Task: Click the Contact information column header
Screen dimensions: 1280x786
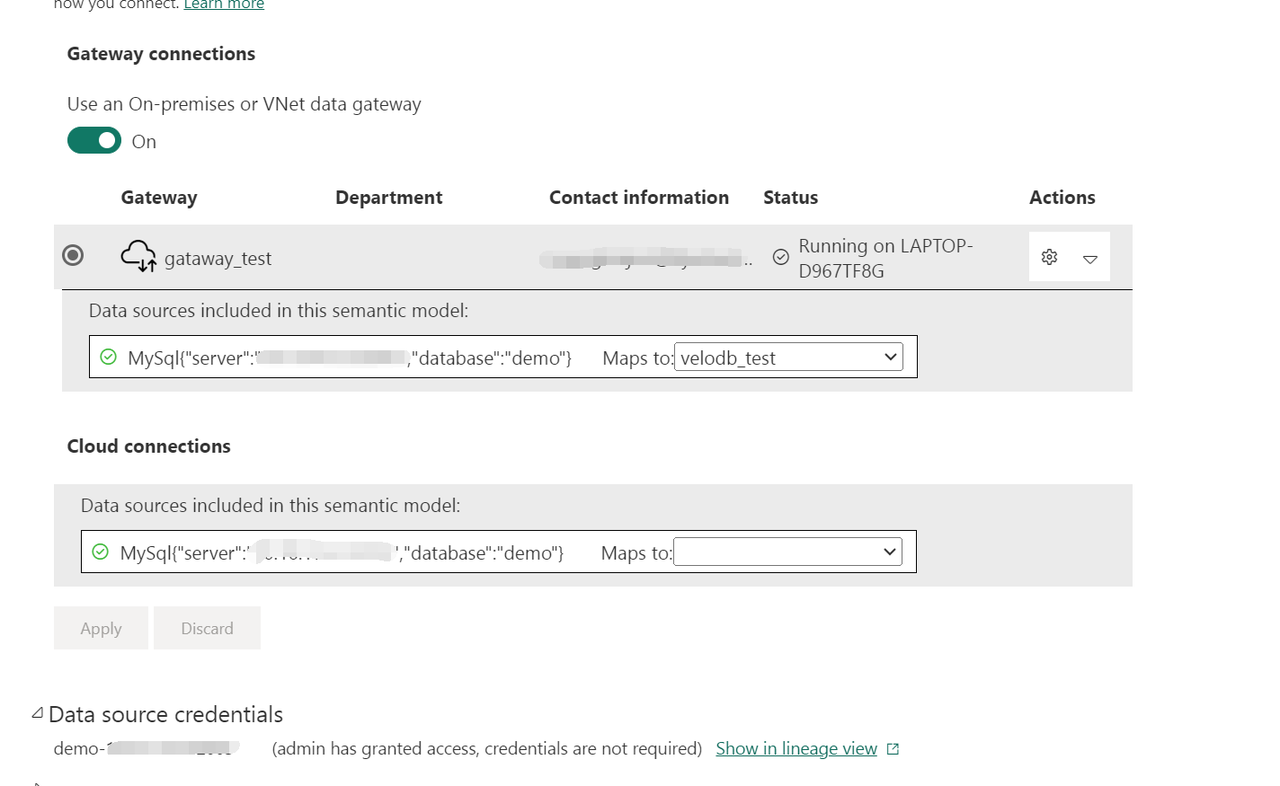Action: pos(639,198)
